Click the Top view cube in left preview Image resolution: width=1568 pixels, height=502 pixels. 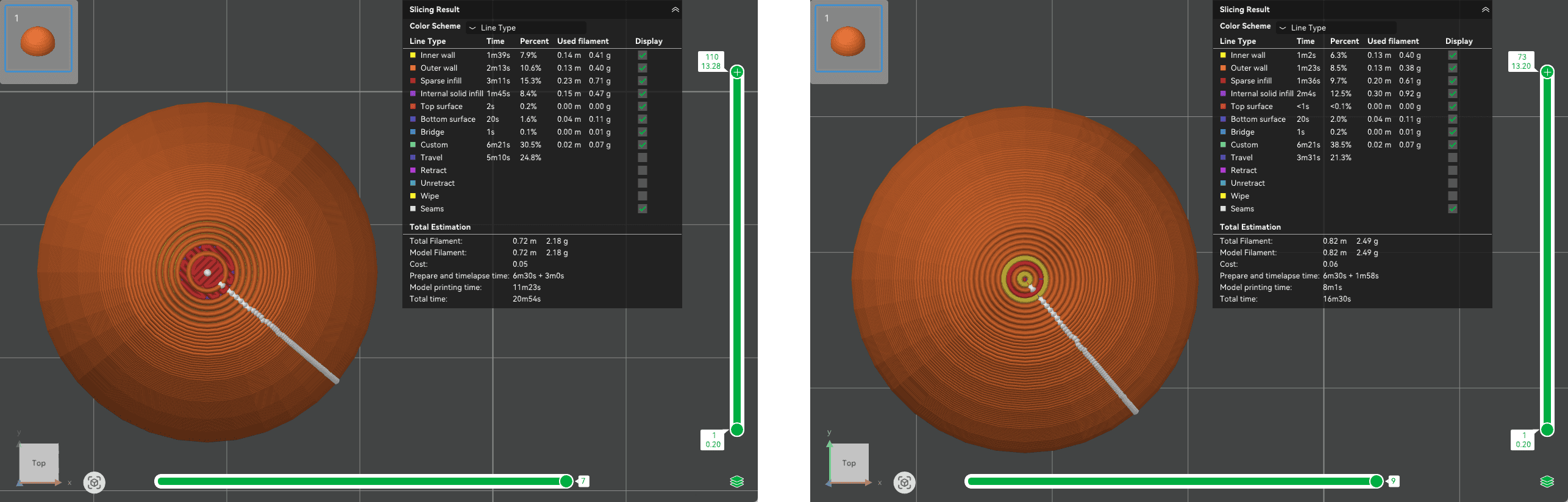pos(38,463)
